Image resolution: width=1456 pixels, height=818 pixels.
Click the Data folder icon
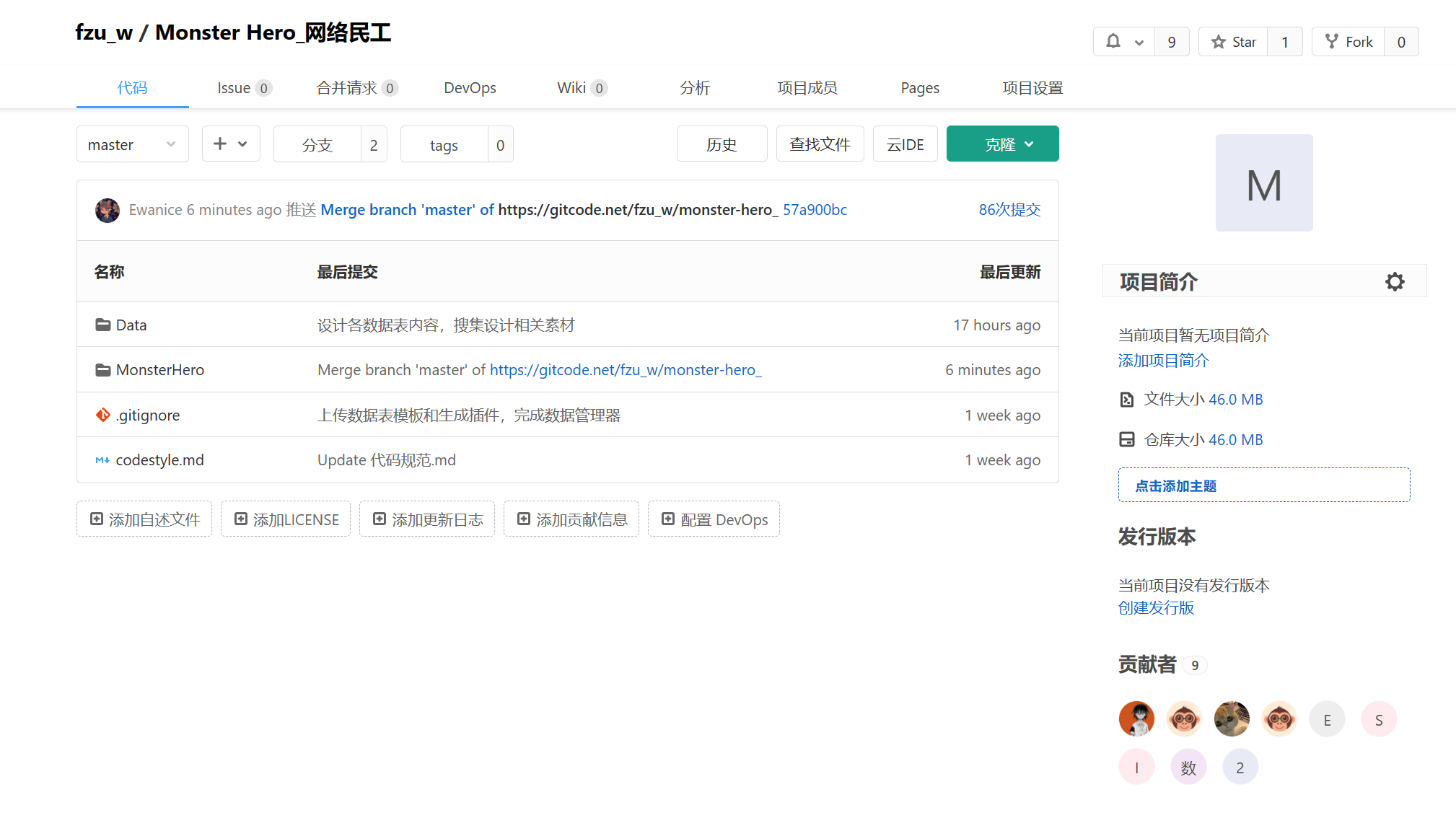point(103,325)
